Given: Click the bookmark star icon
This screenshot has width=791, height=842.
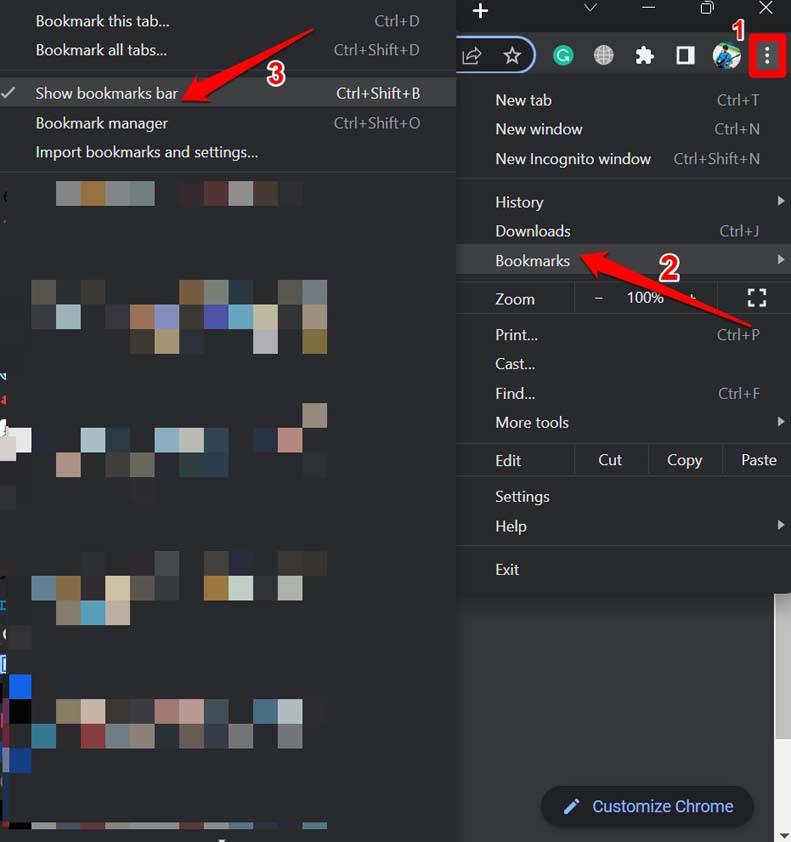Looking at the screenshot, I should click(x=512, y=56).
